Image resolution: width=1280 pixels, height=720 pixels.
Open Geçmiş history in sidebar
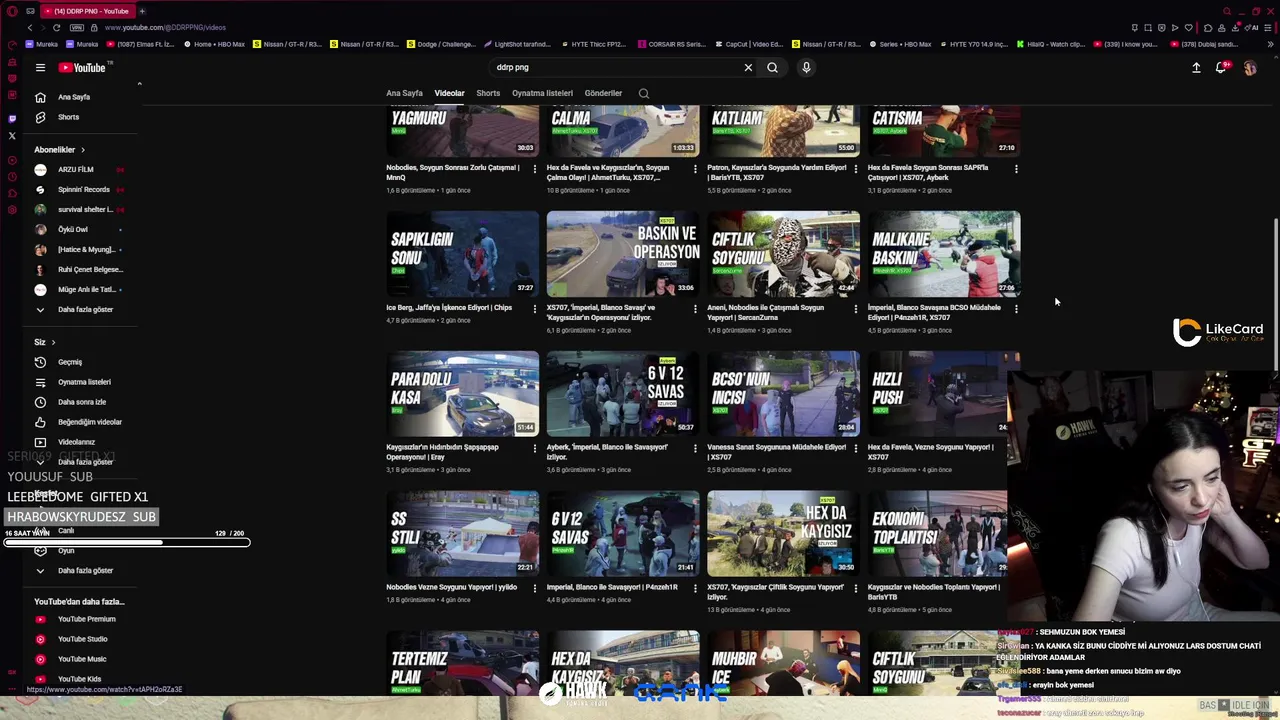pyautogui.click(x=70, y=362)
